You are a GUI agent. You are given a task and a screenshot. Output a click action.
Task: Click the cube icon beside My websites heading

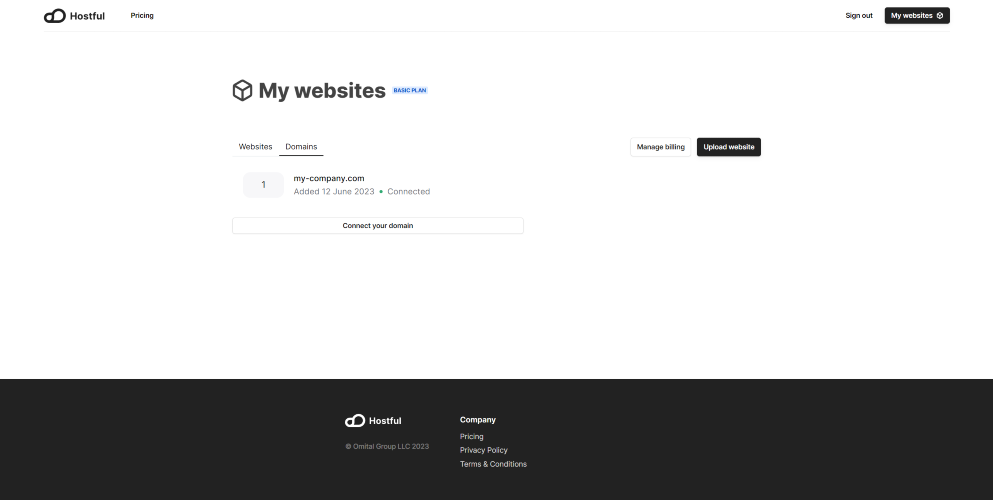tap(243, 91)
